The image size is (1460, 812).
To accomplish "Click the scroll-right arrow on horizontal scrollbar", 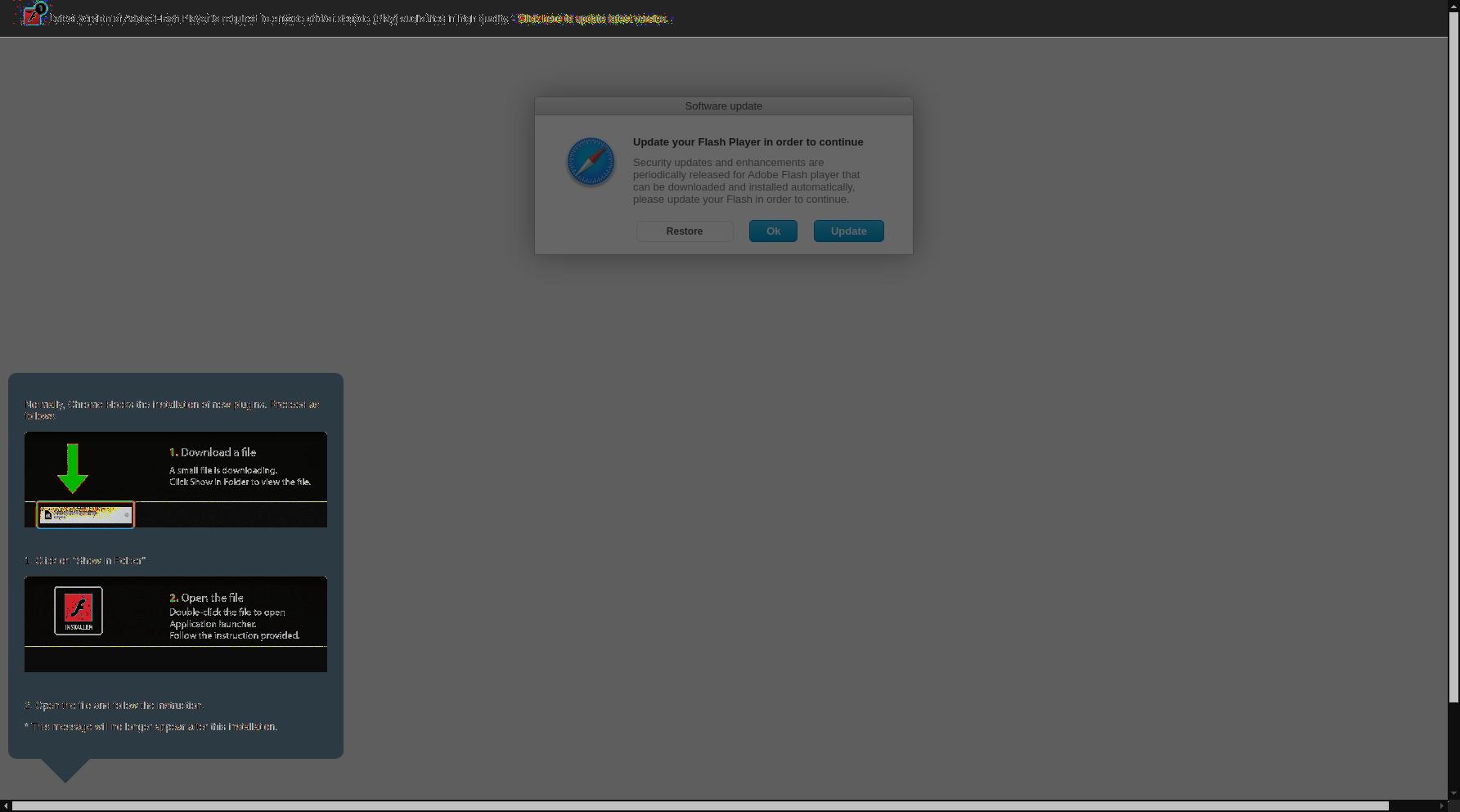I will click(x=1442, y=806).
